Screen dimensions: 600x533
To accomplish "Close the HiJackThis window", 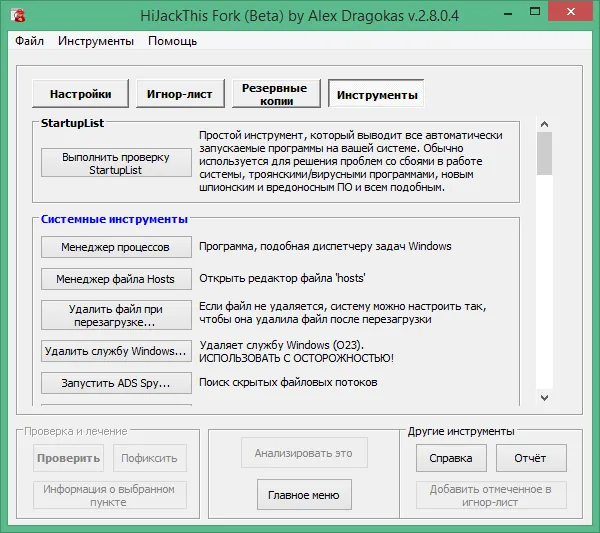I will pos(571,11).
